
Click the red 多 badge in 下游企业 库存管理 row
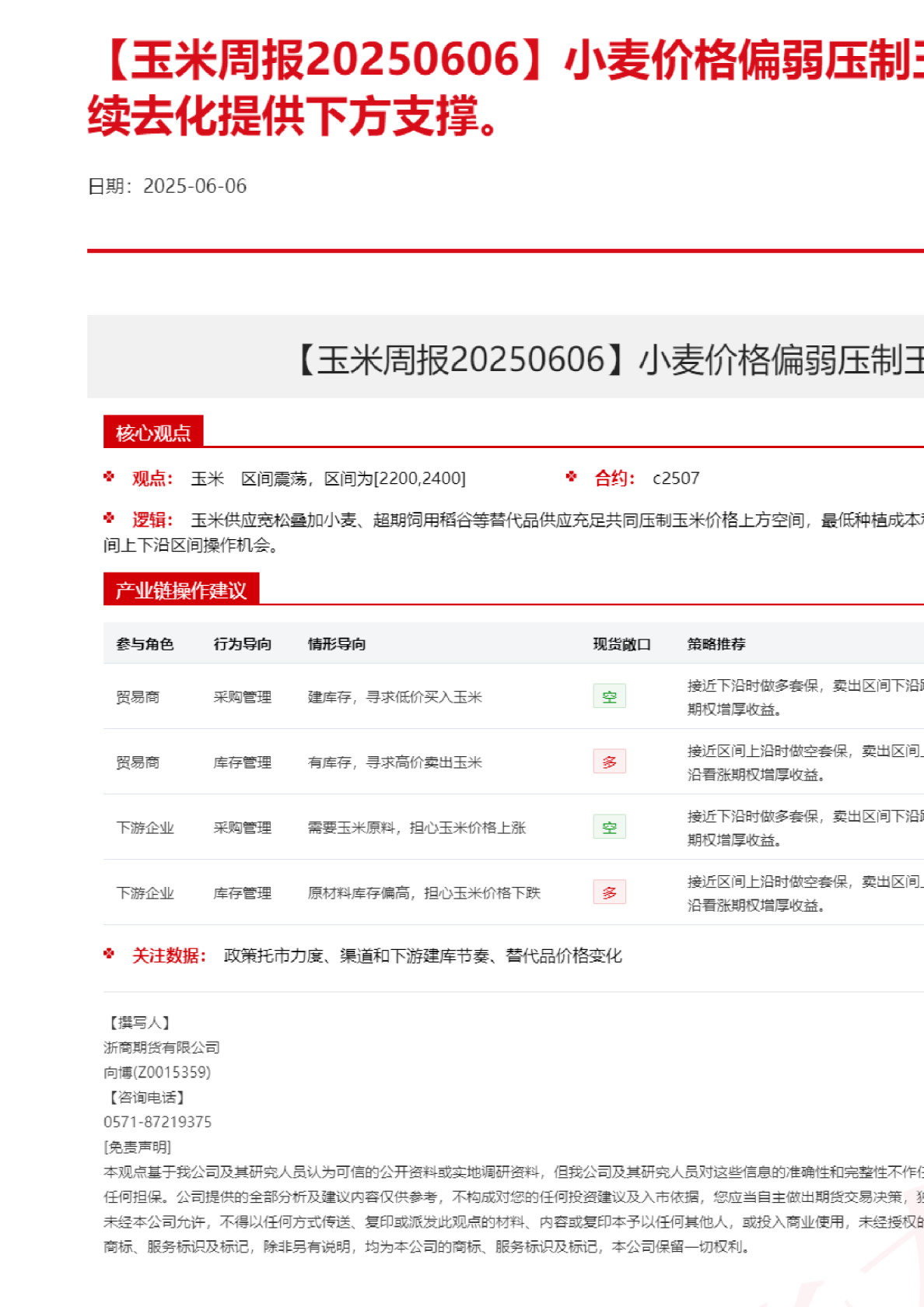pos(609,892)
